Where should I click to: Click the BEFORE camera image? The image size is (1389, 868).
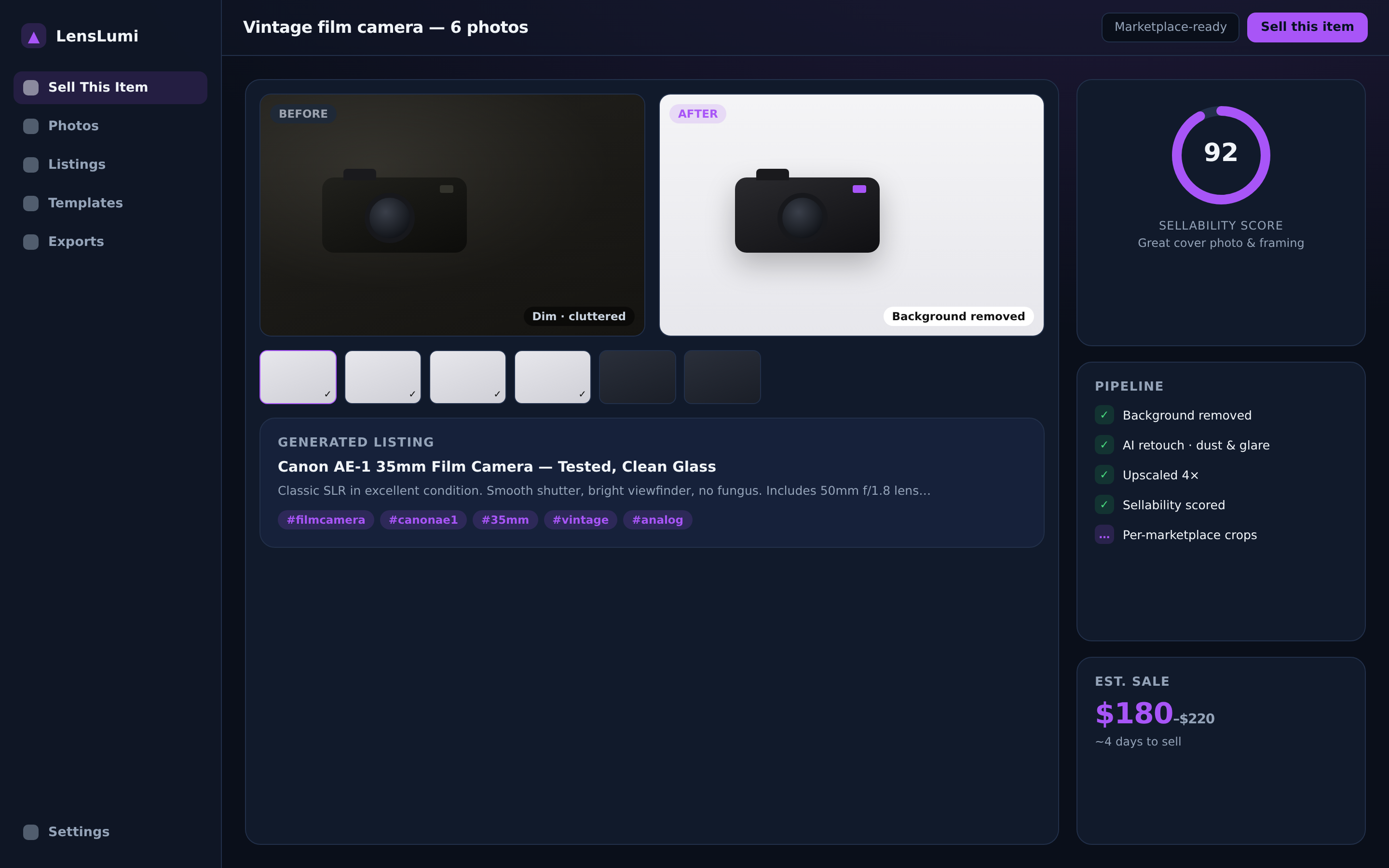(452, 215)
